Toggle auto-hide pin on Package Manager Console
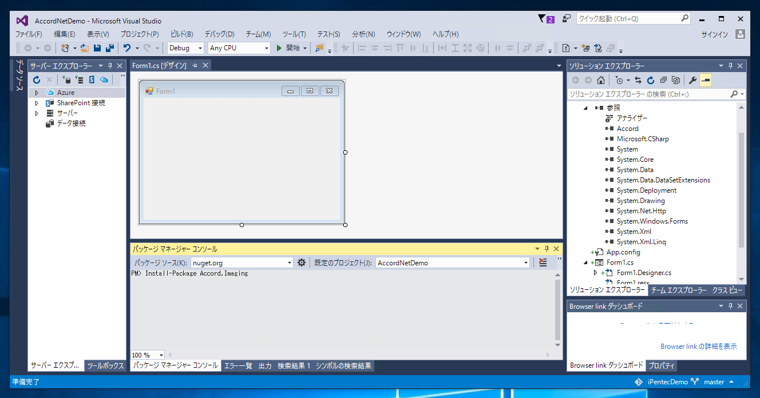760x398 pixels. [546, 249]
